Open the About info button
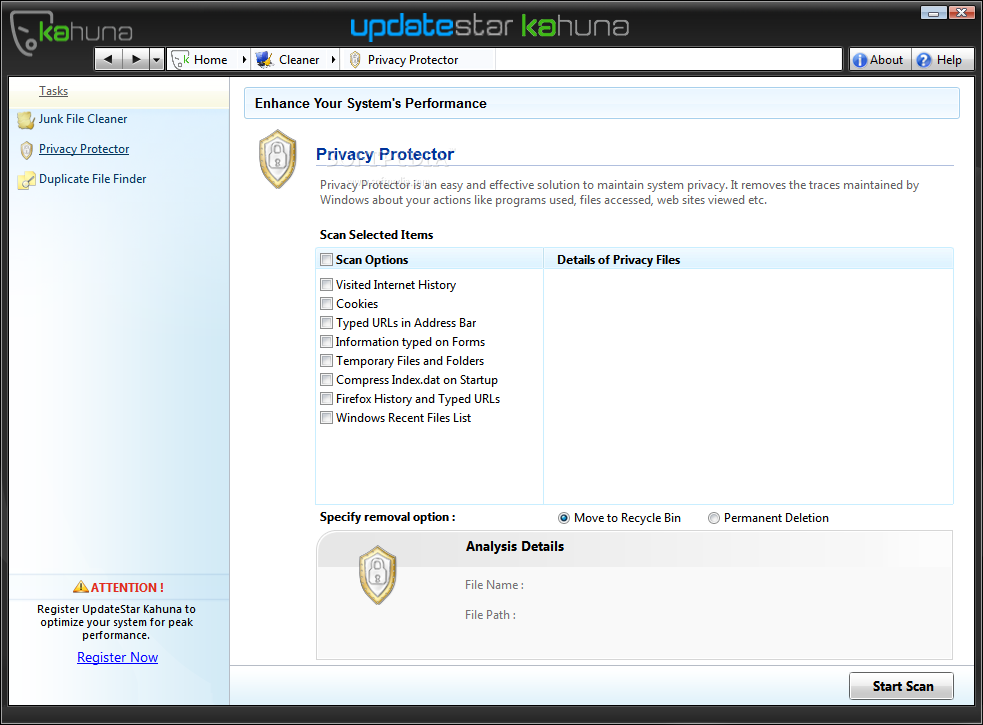The height and width of the screenshot is (725, 983). (880, 60)
